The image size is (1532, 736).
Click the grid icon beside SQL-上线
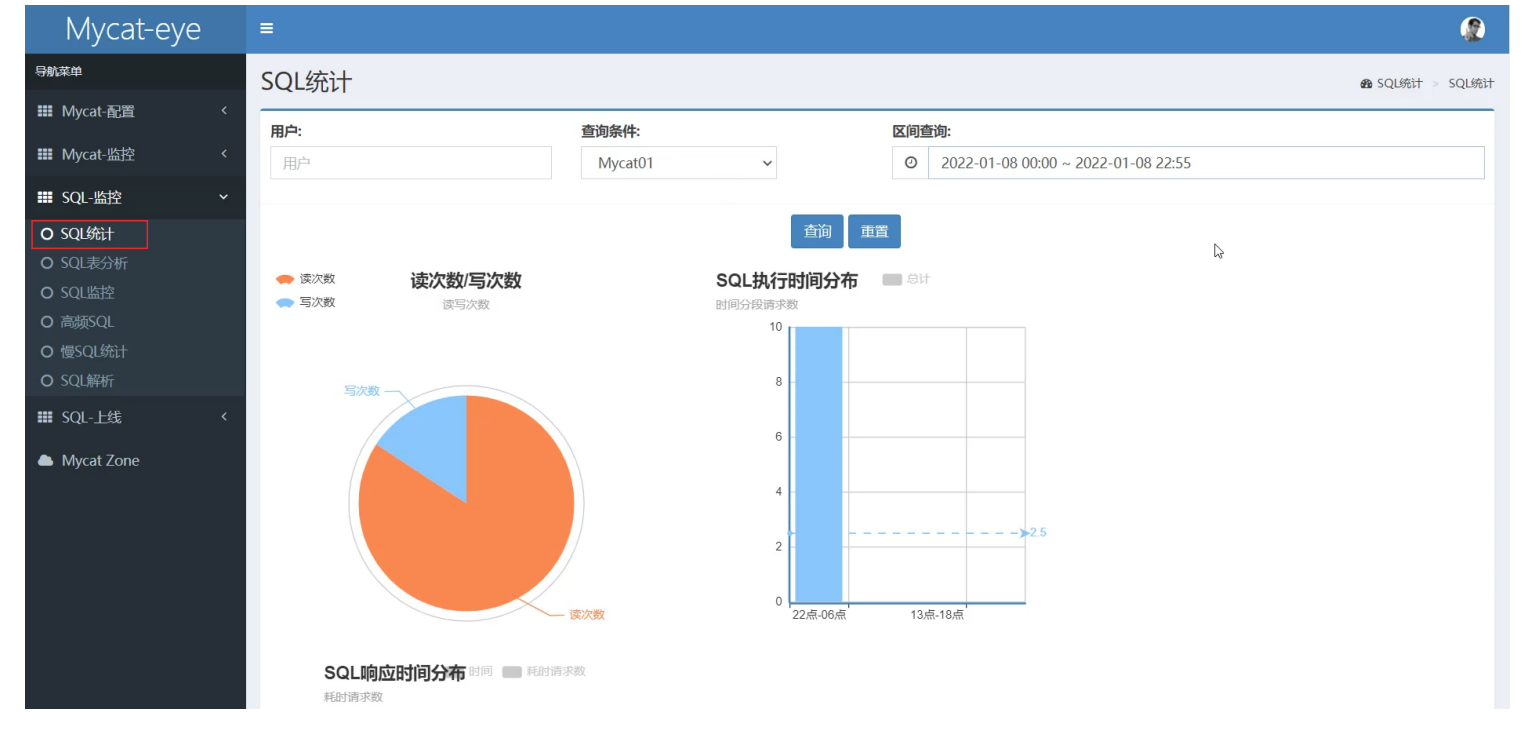pyautogui.click(x=45, y=417)
